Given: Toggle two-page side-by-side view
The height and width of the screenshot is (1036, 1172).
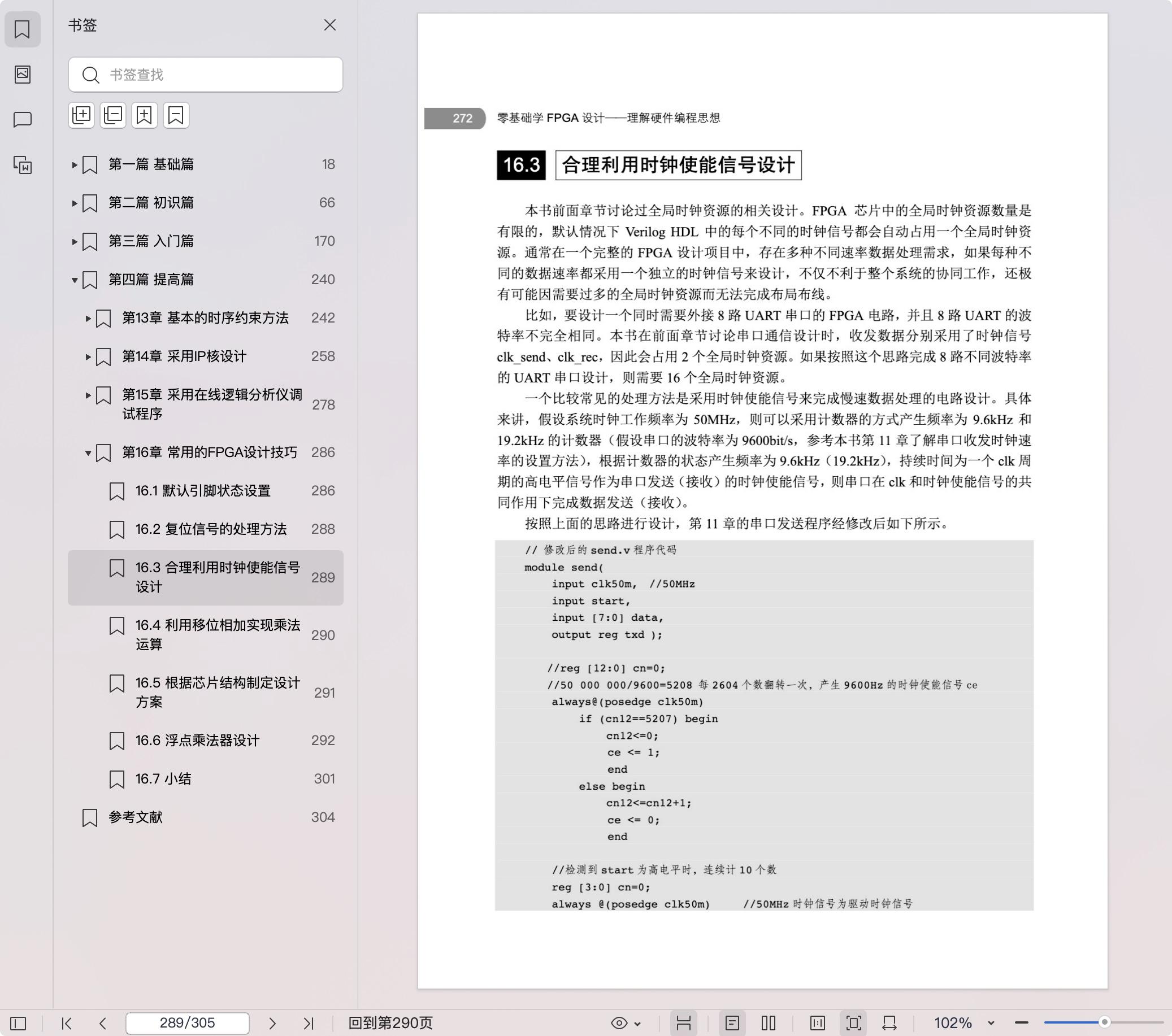Looking at the screenshot, I should 769,1022.
